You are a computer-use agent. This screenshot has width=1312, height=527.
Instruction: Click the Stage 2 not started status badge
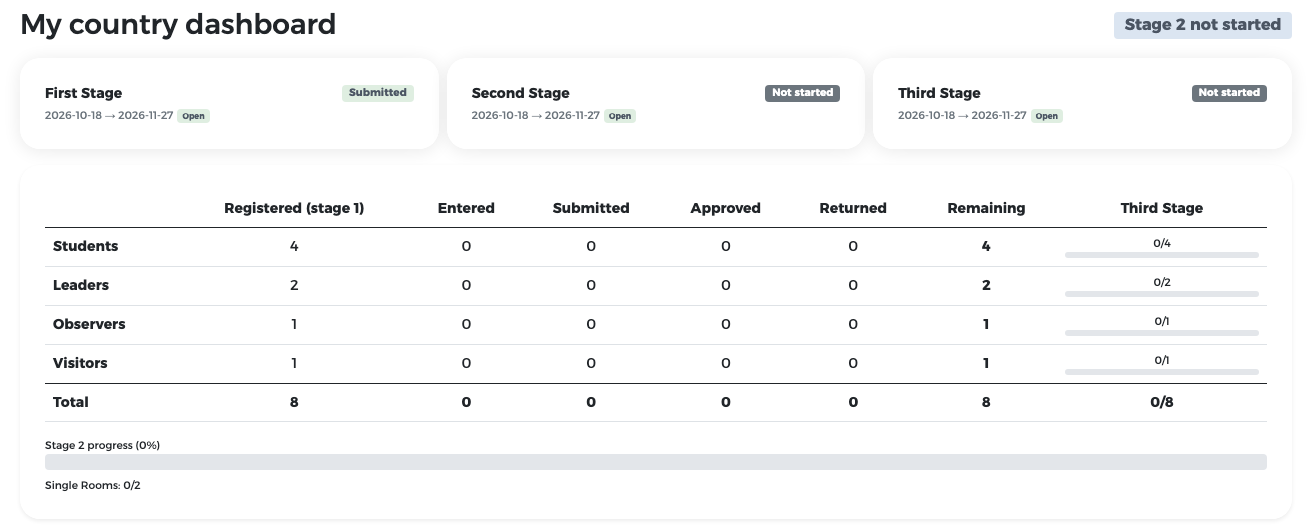1202,25
